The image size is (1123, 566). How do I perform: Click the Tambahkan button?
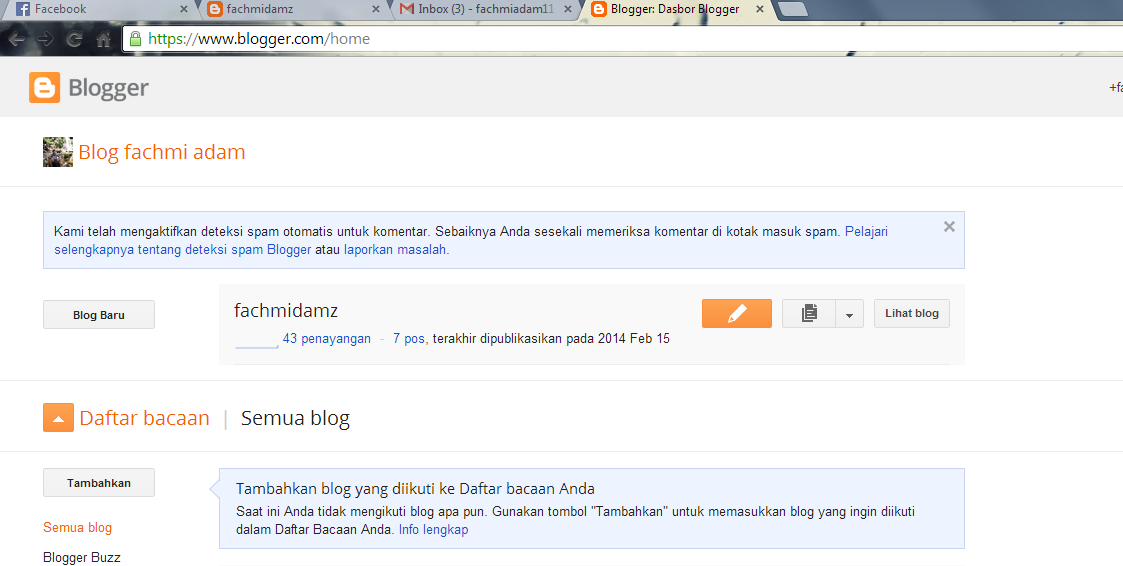click(x=99, y=483)
